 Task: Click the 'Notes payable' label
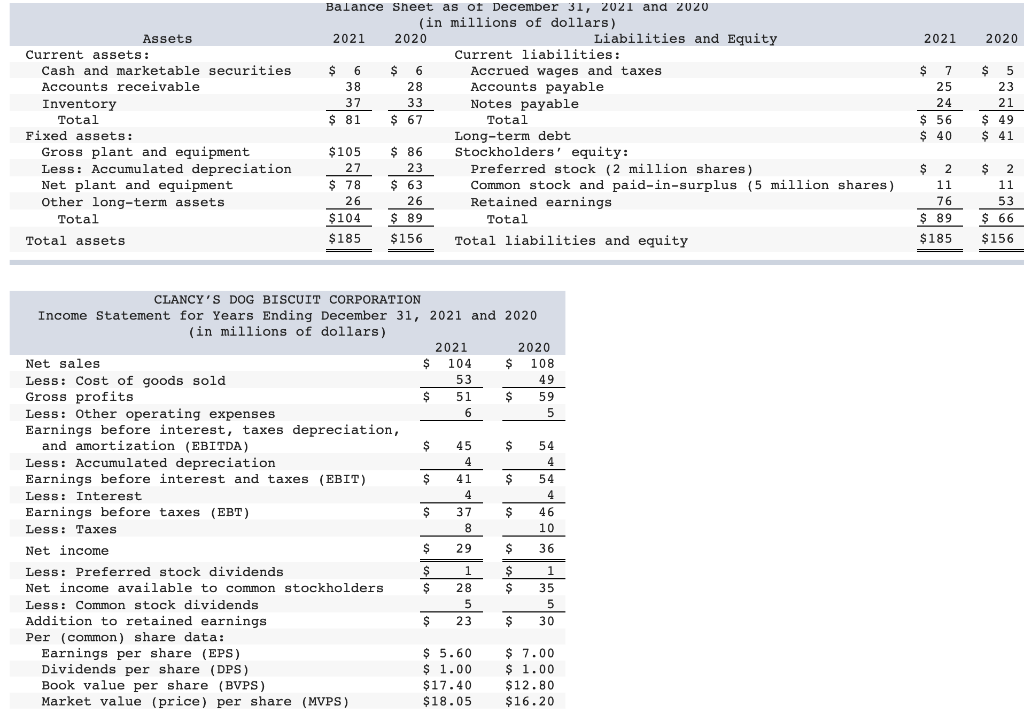pyautogui.click(x=524, y=104)
